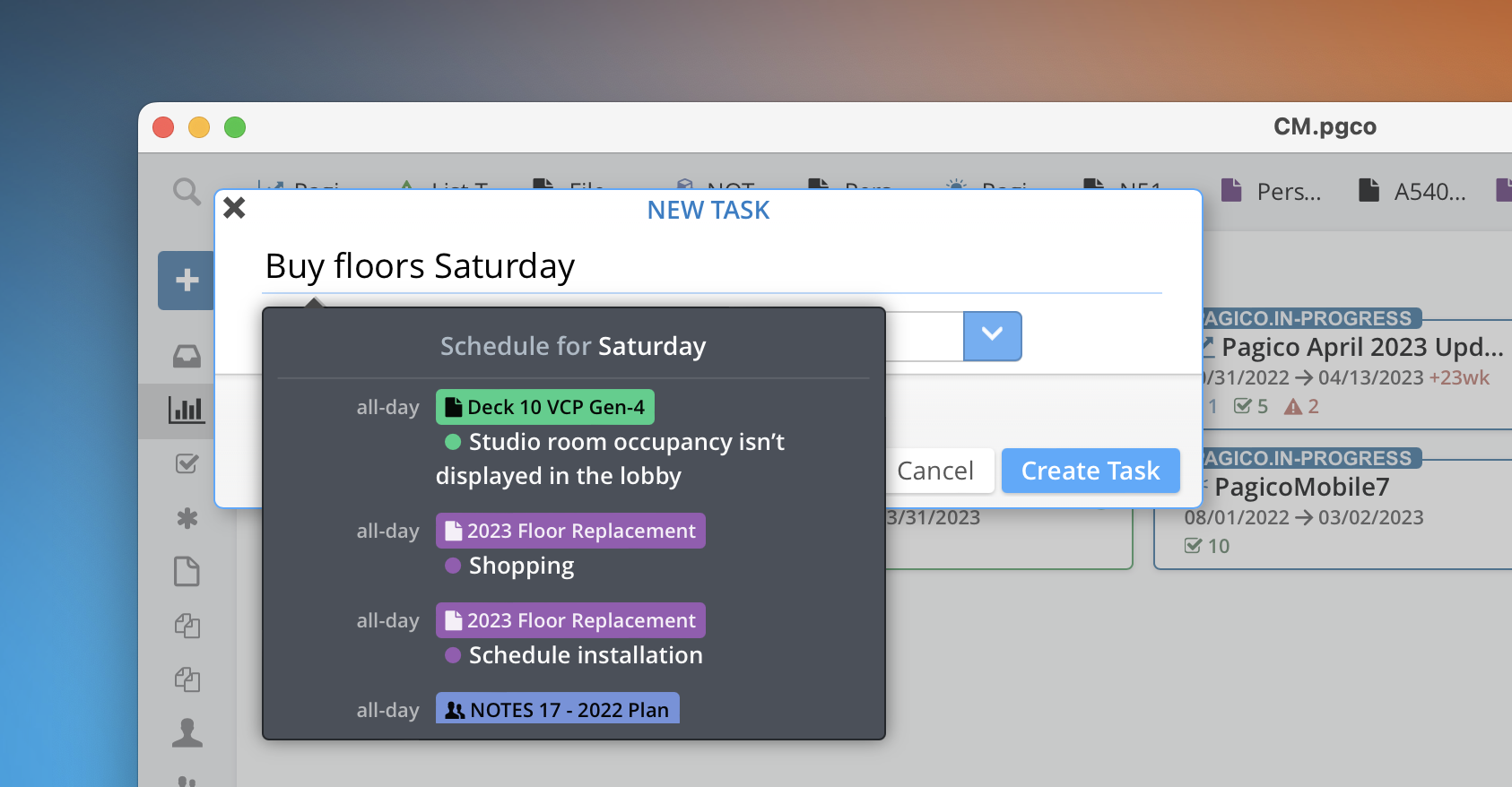Screen dimensions: 1512x787
Task: Select the asterisk sidebar icon
Action: [x=187, y=518]
